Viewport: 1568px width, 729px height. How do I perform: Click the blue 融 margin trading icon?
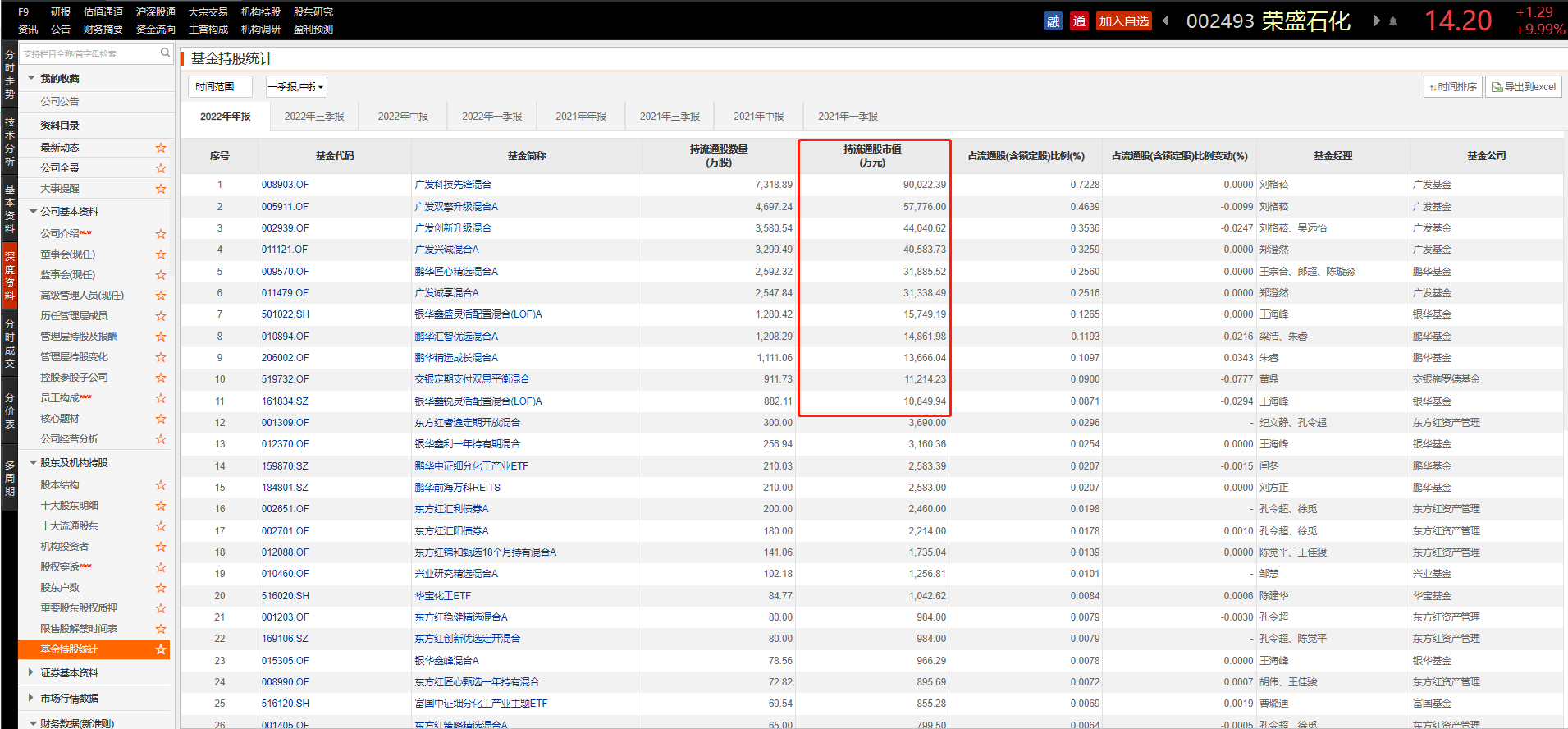[x=1053, y=21]
